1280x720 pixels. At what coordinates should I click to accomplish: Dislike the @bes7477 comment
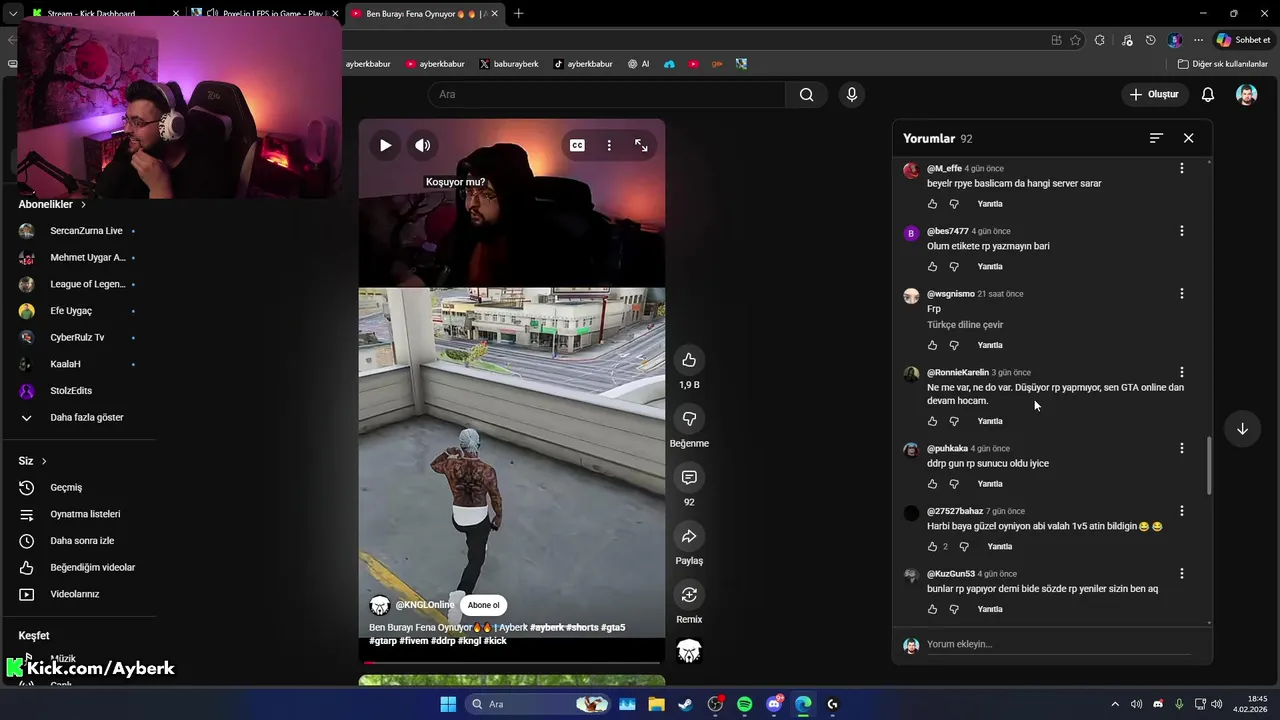point(954,267)
